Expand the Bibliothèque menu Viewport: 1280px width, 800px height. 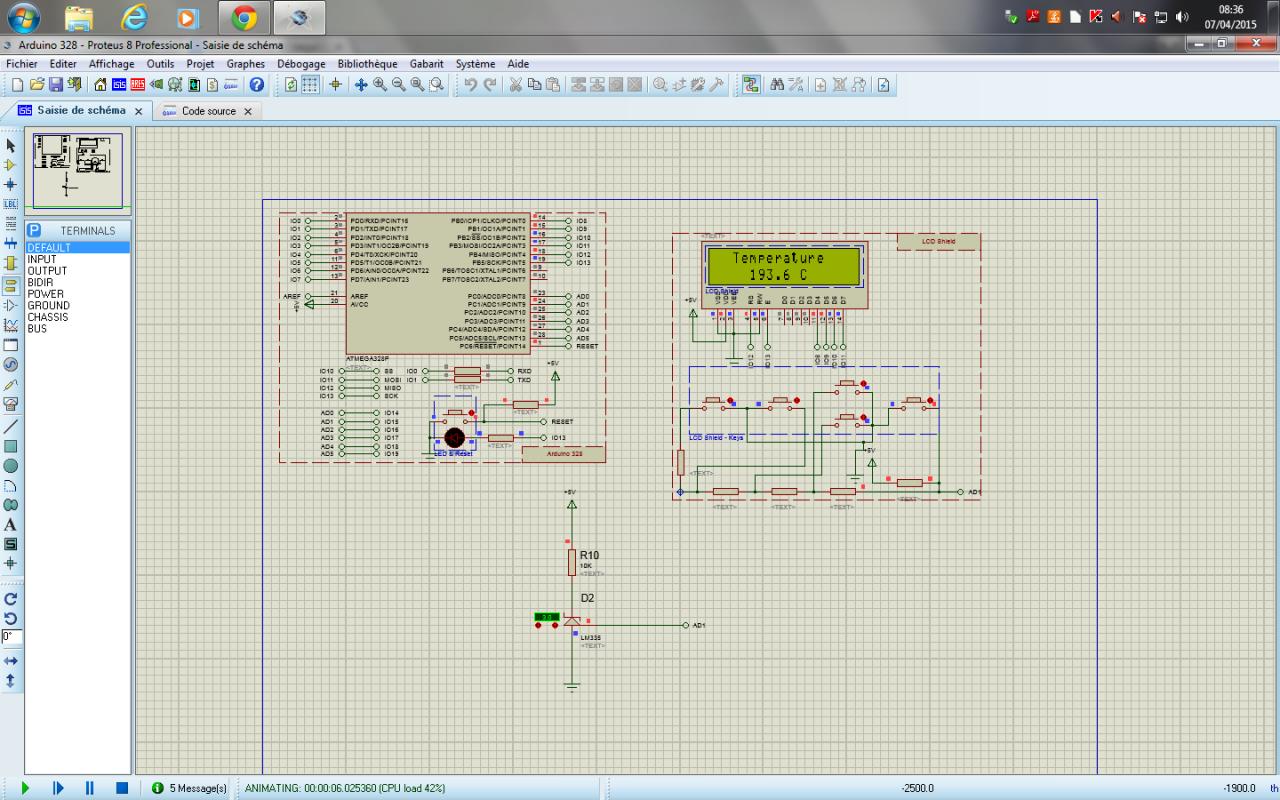tap(367, 64)
